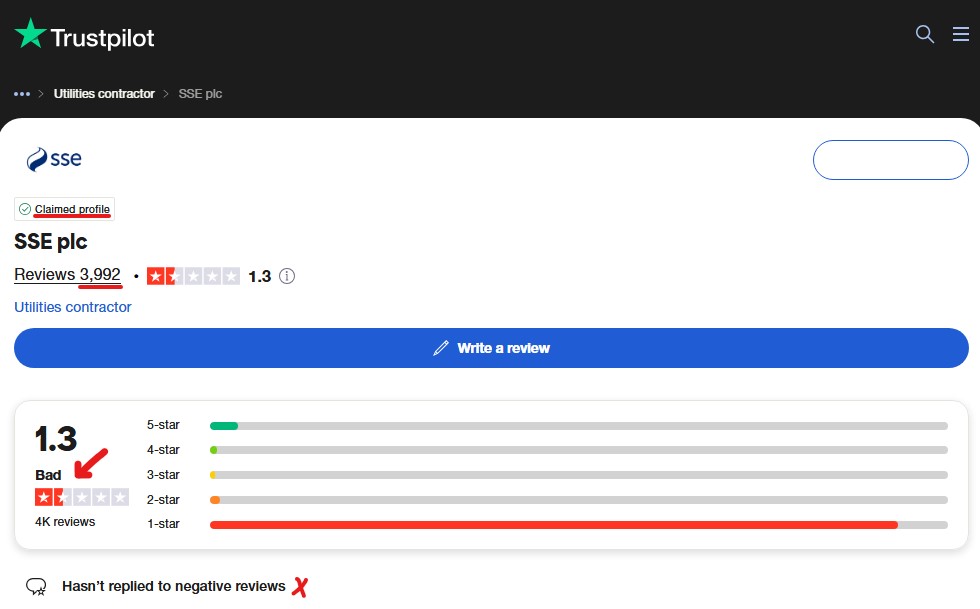Go to Utilities contractor breadcrumb
The width and height of the screenshot is (980, 609).
click(104, 94)
